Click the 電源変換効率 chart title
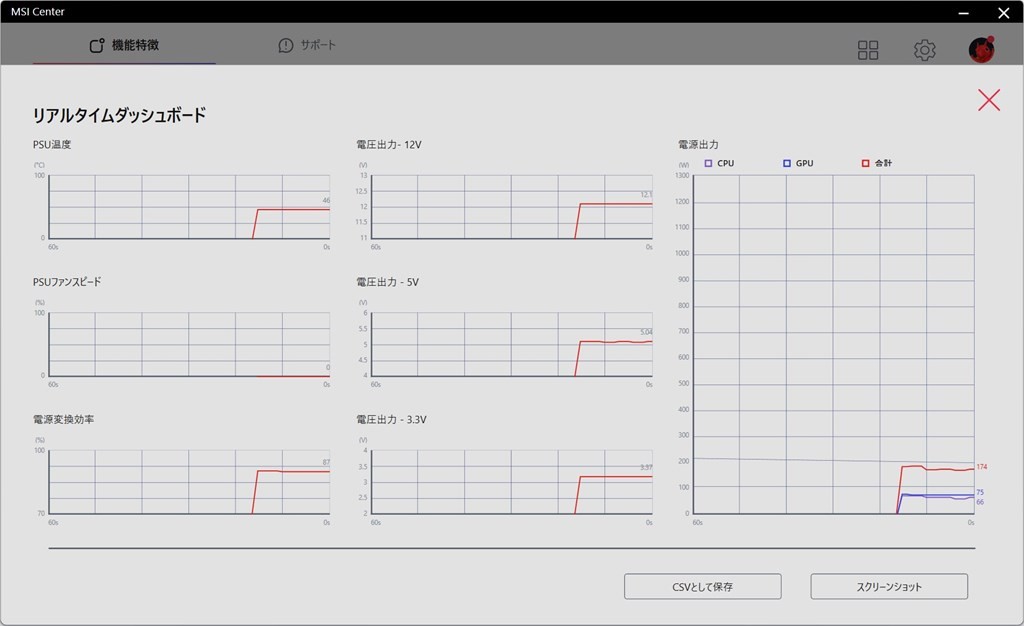The image size is (1024, 626). 63,419
